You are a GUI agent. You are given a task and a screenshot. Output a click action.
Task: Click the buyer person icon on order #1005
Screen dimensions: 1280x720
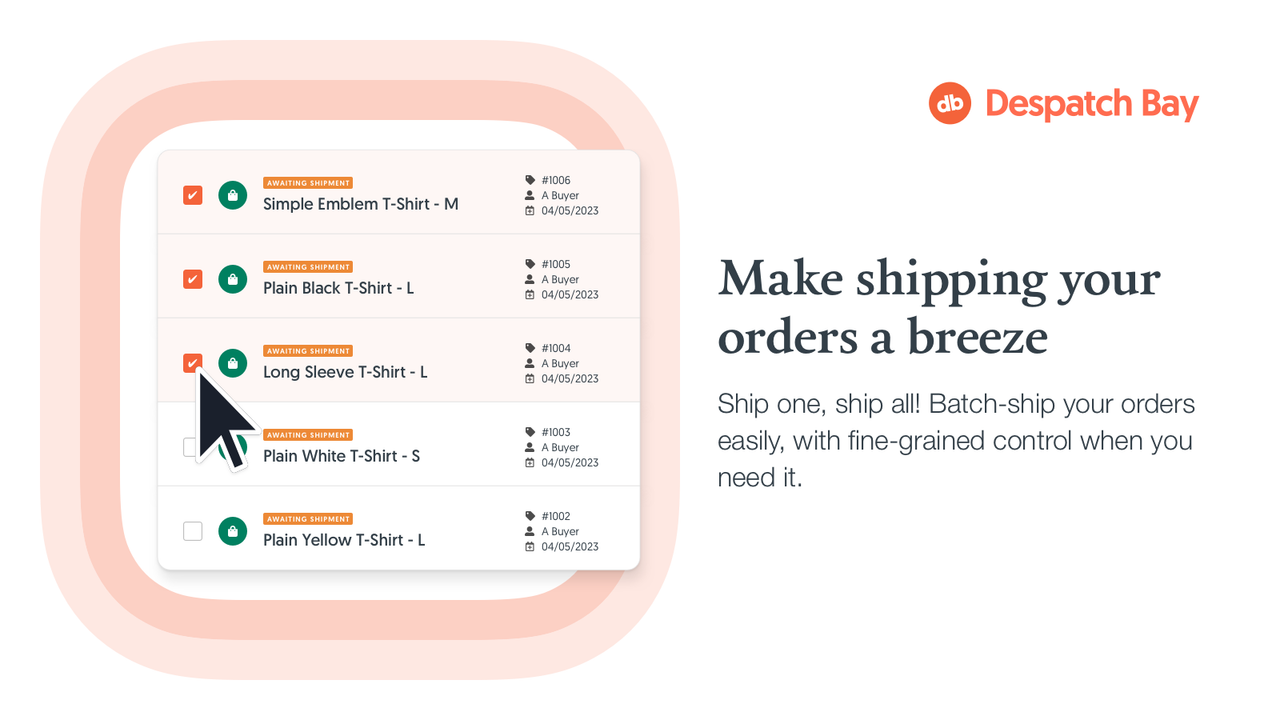point(530,279)
